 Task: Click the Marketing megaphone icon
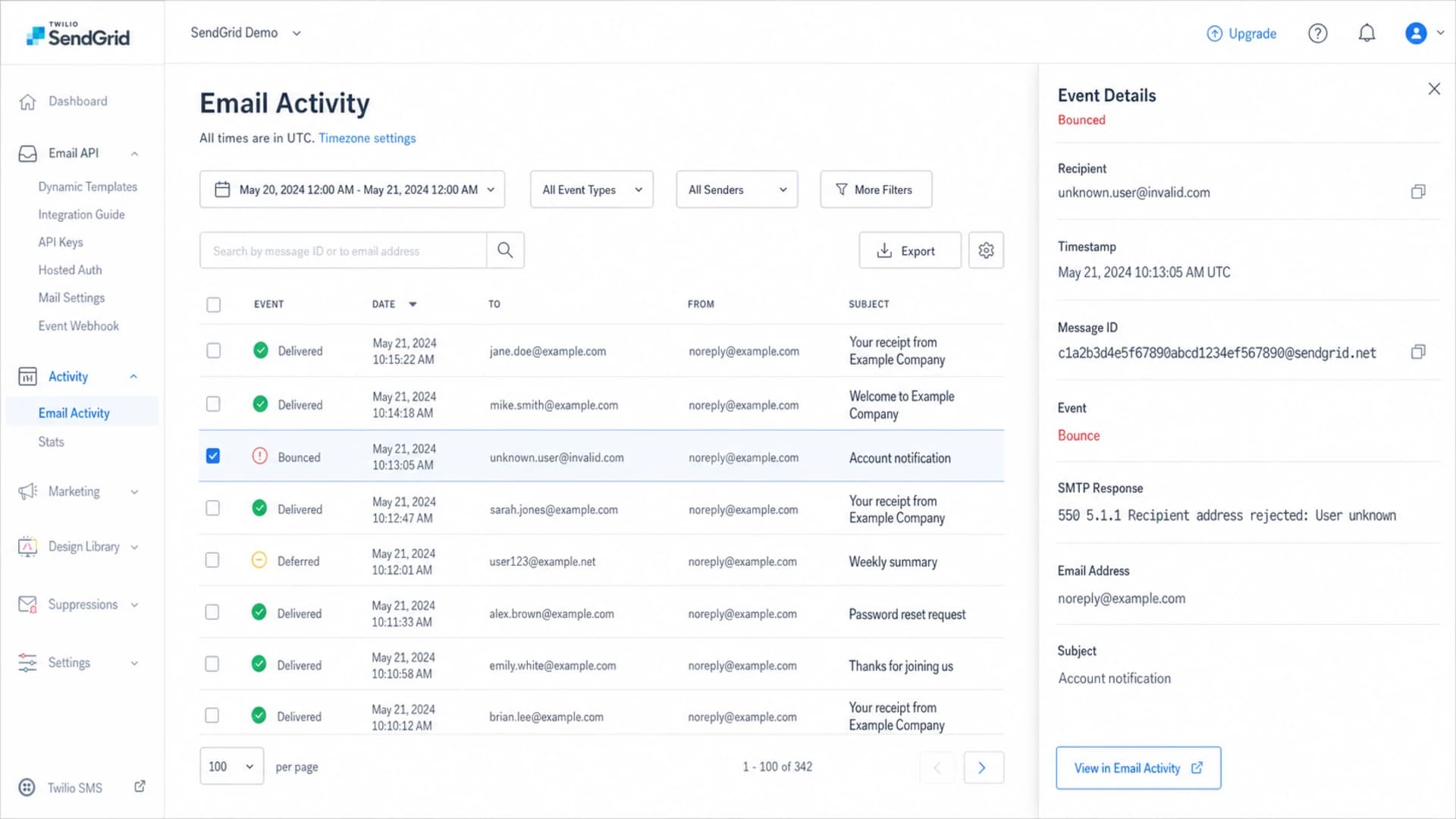[x=27, y=491]
